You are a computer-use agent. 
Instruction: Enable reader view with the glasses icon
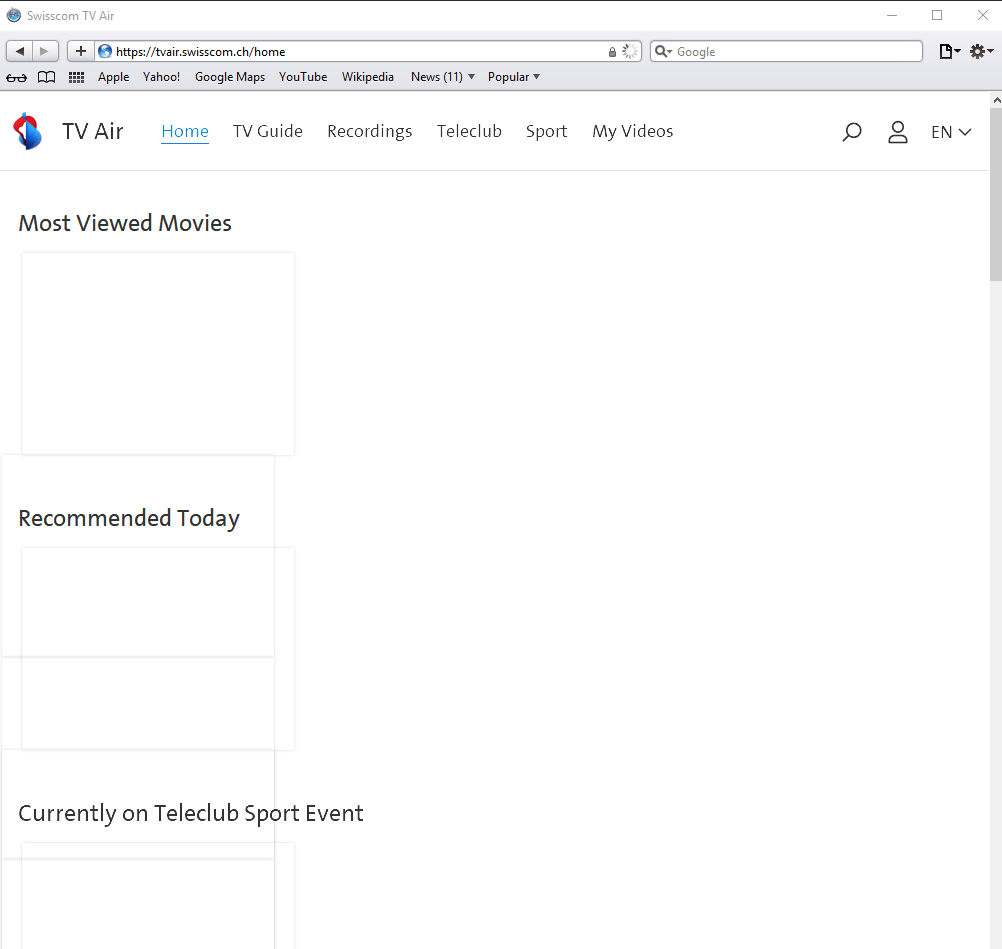pyautogui.click(x=16, y=77)
